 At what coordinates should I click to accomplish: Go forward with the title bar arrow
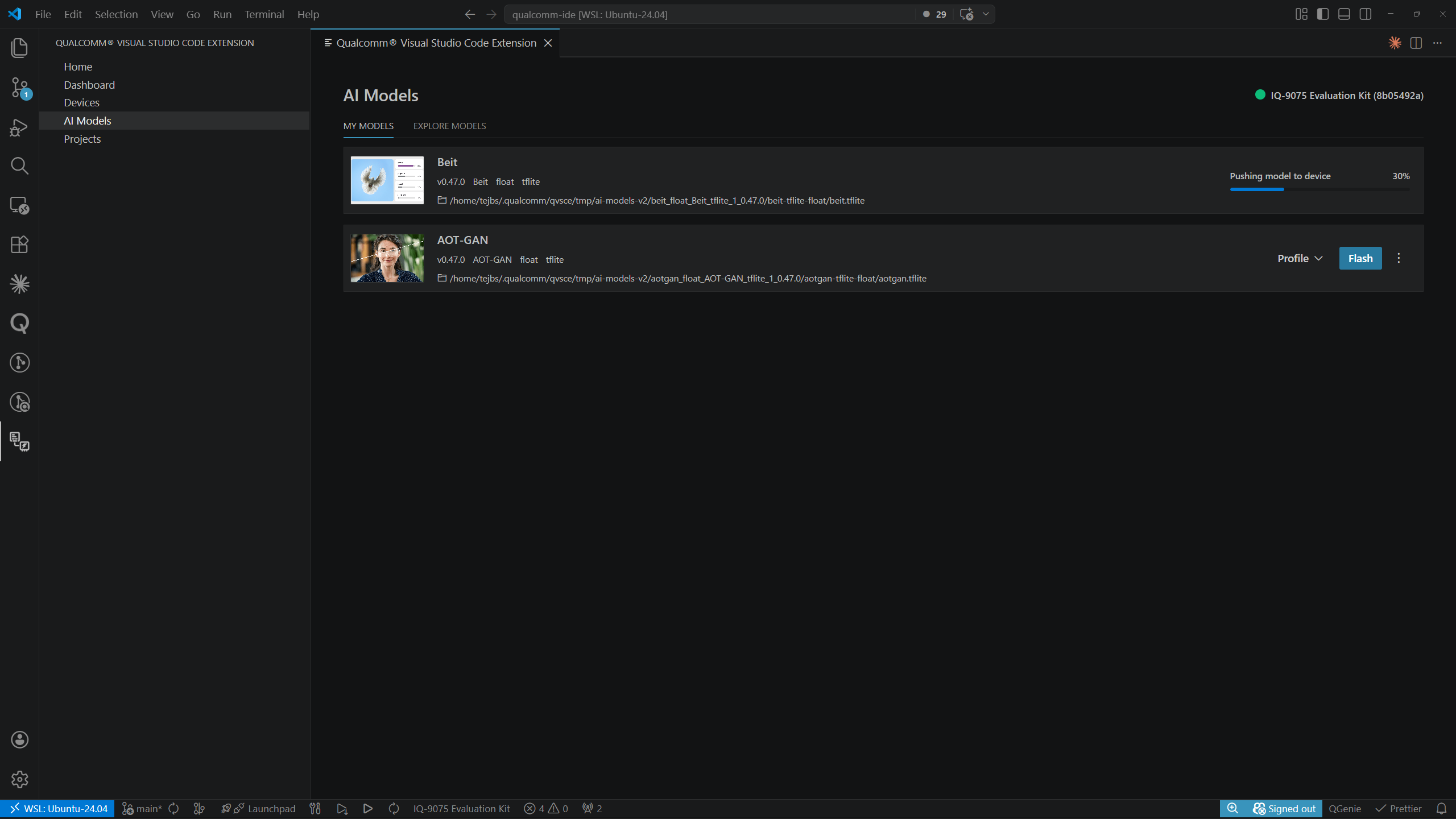[x=491, y=14]
